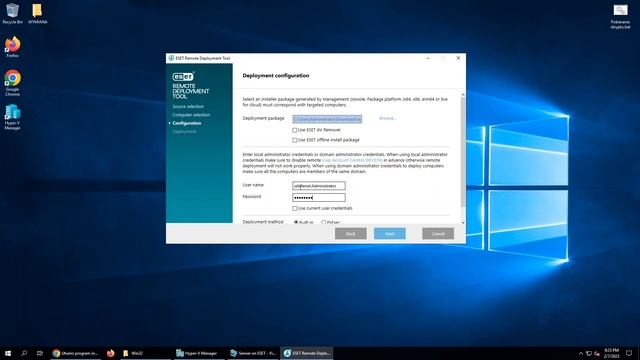
Task: Minimize the ESET Remote Deployment Tool window
Action: tap(428, 58)
